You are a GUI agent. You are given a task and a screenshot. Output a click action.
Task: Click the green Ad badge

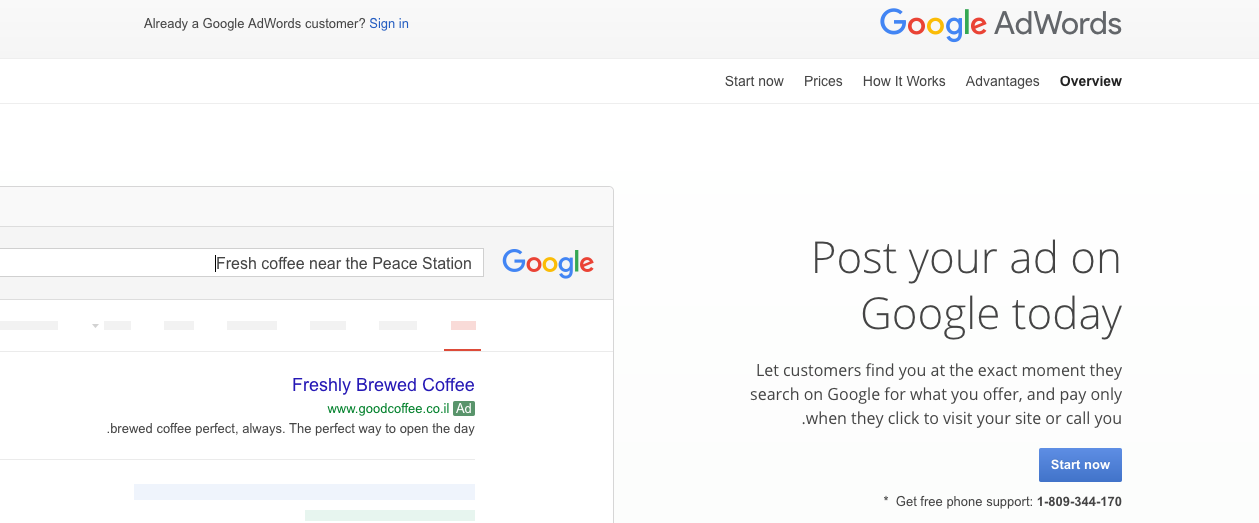click(464, 409)
